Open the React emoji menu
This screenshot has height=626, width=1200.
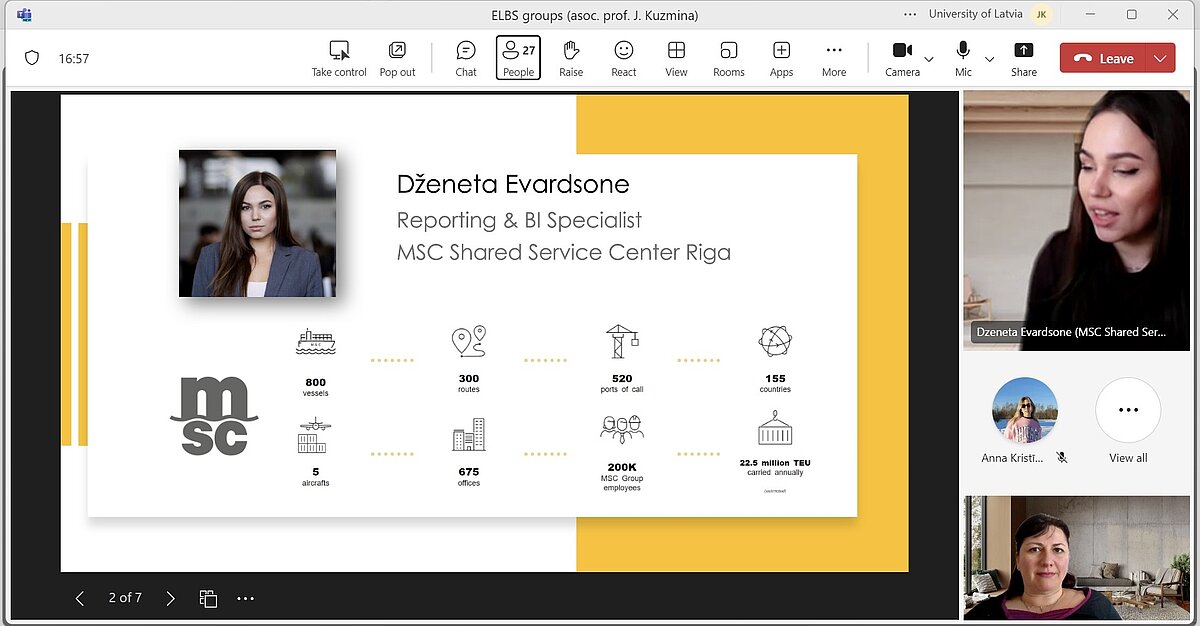(624, 58)
